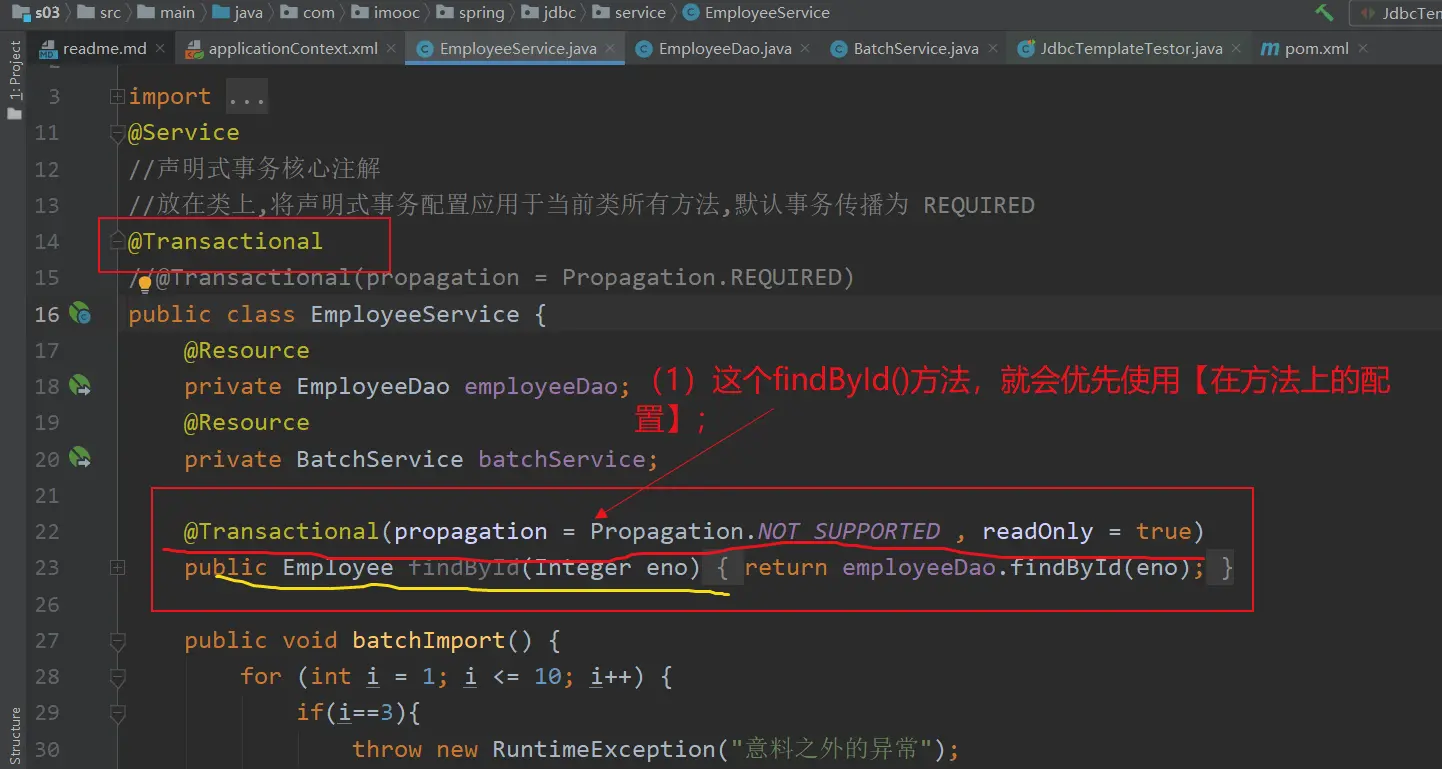
Task: Open the run configuration dropdown
Action: pos(1395,13)
